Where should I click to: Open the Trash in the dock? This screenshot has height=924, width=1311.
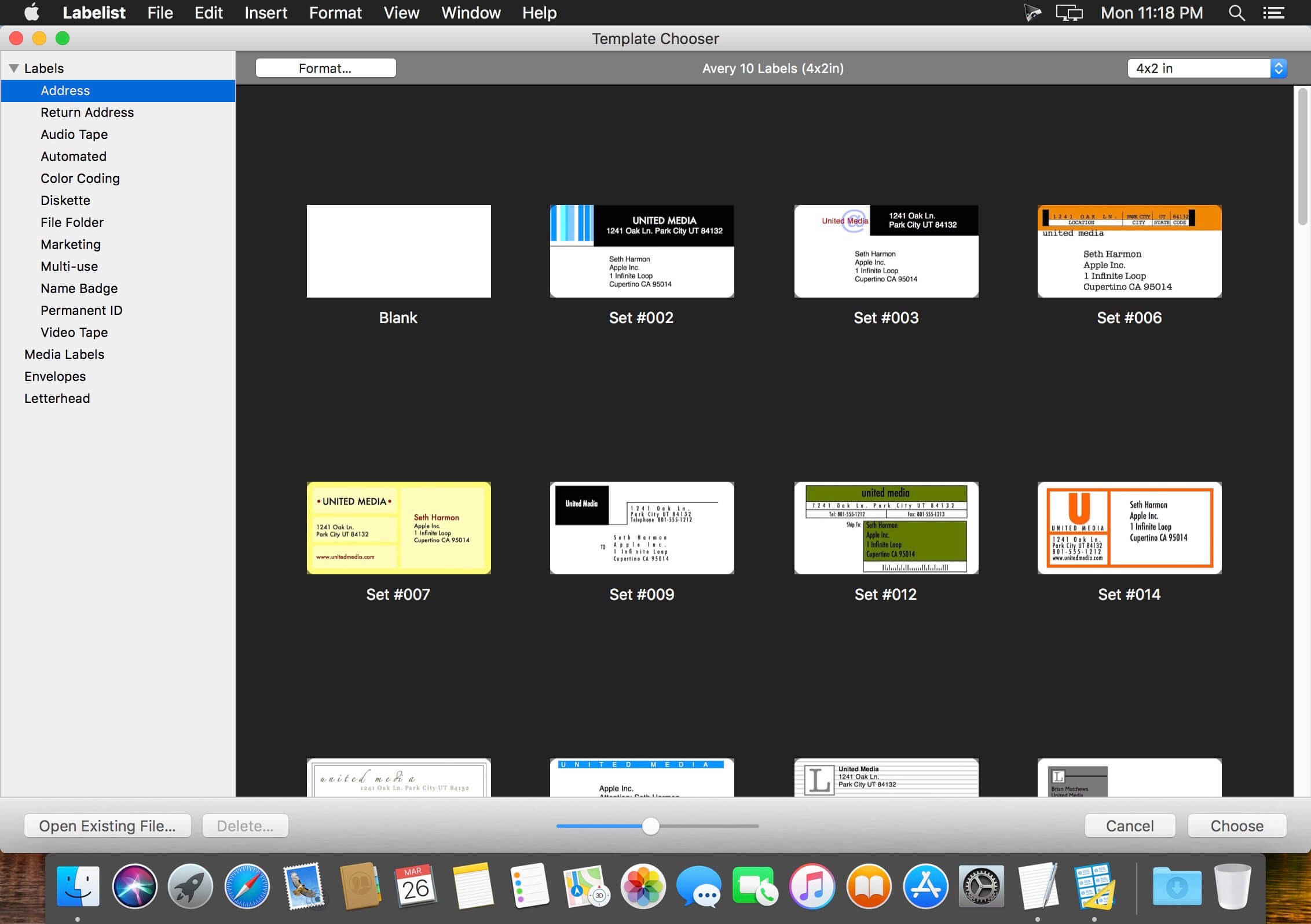[1233, 886]
